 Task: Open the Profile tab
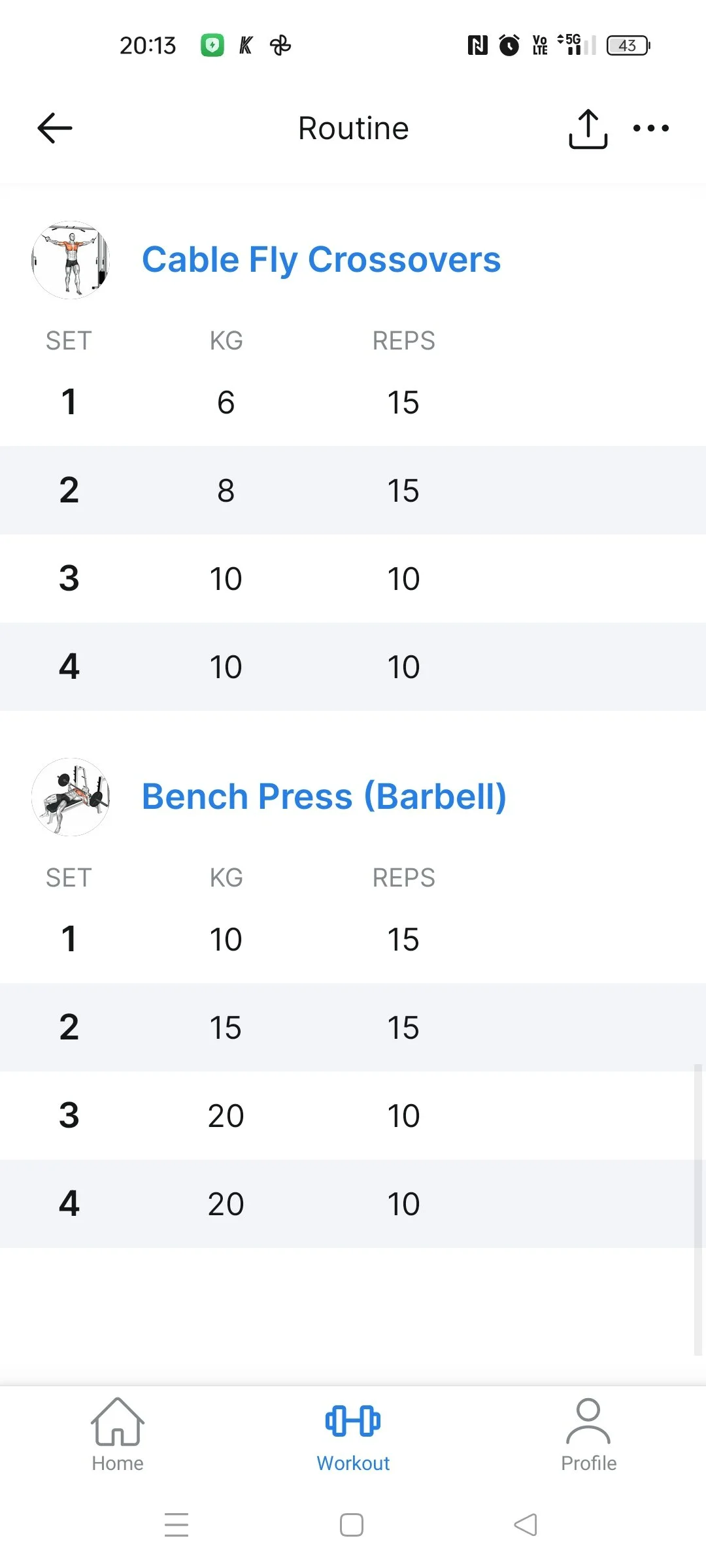tap(588, 1435)
